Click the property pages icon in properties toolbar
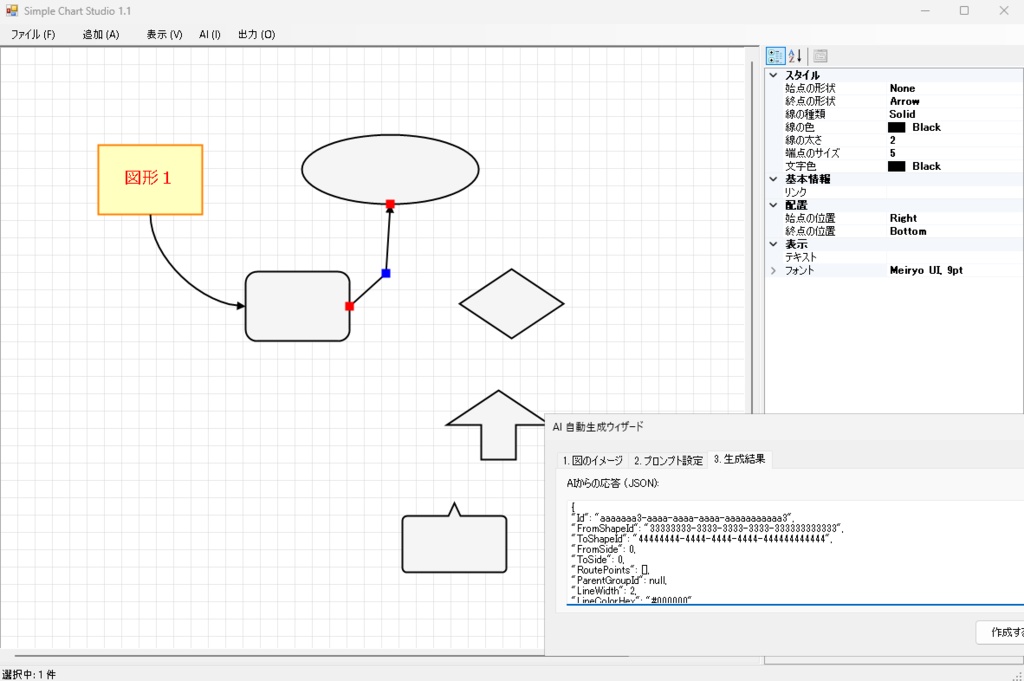The image size is (1024, 681). pos(819,55)
